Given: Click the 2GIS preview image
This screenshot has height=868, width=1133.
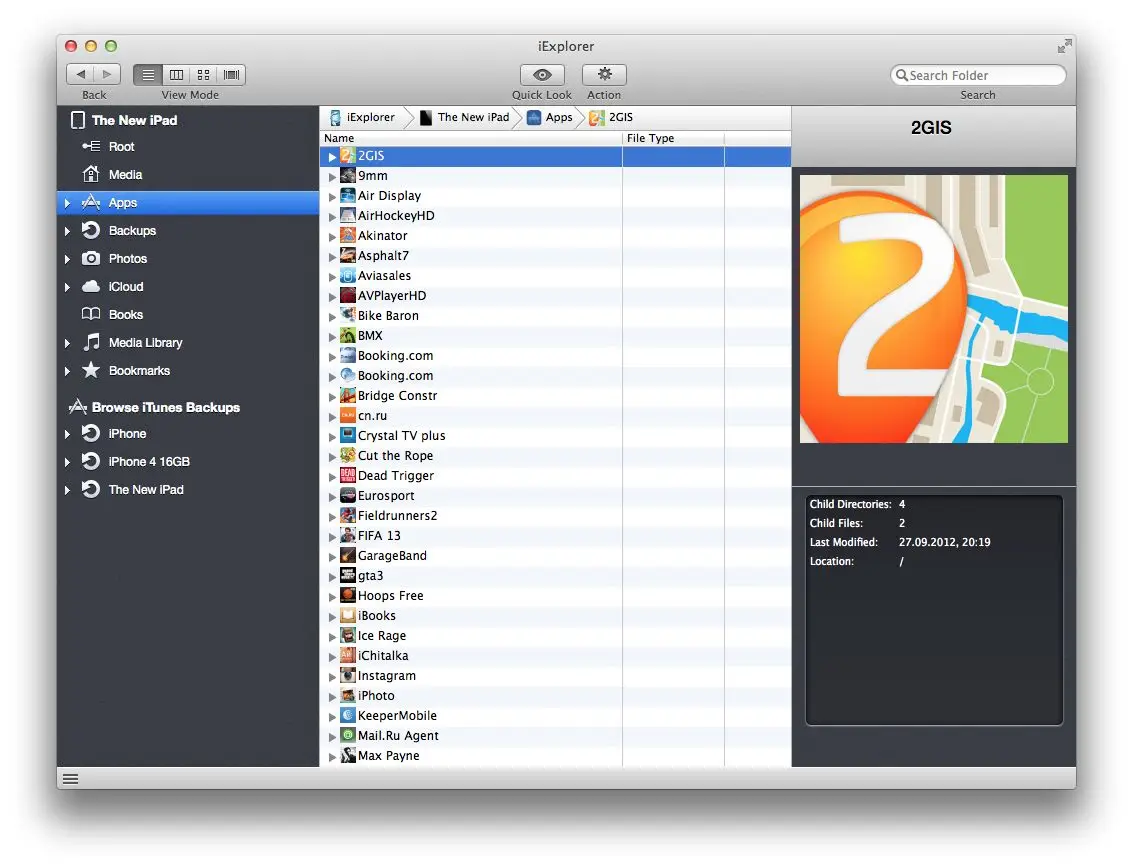Looking at the screenshot, I should [x=934, y=309].
